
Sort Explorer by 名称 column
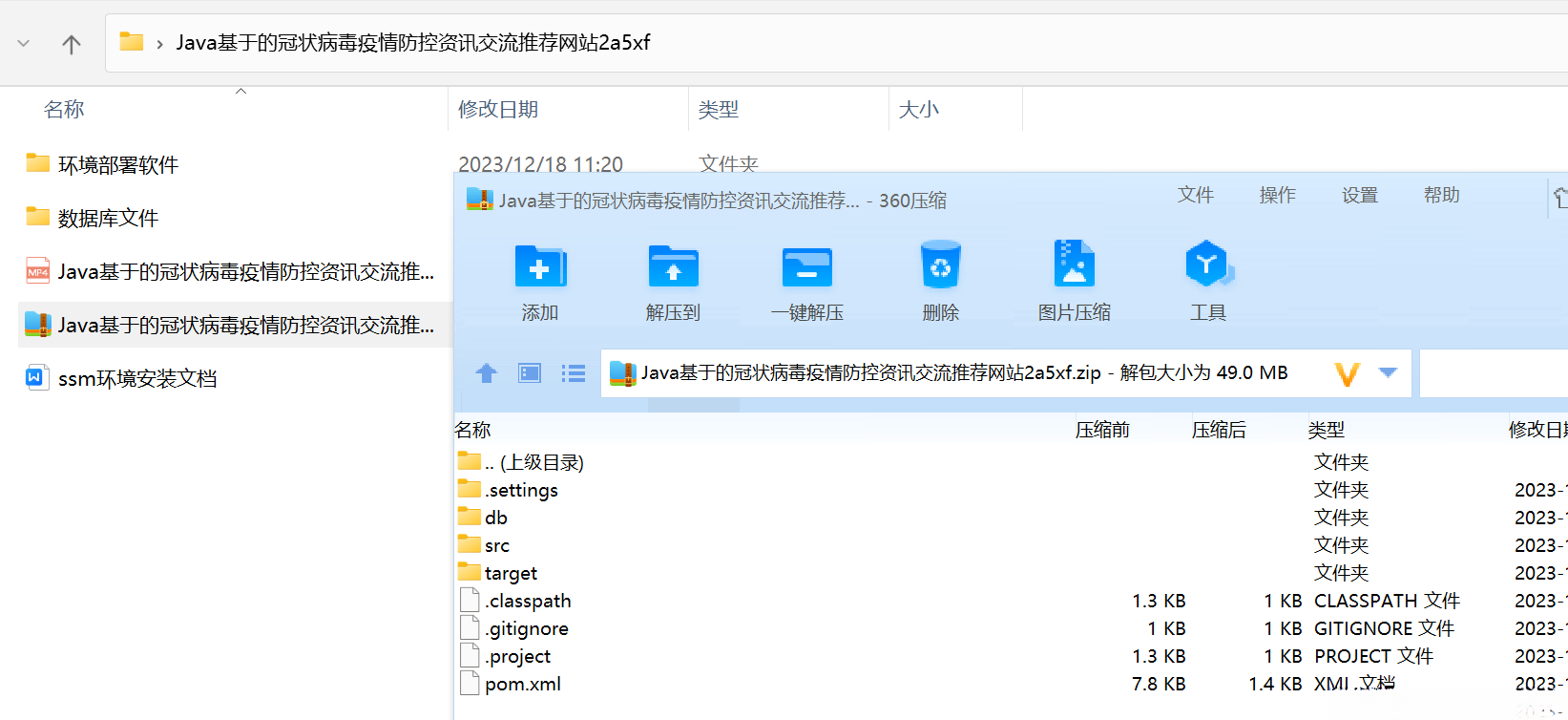click(64, 110)
